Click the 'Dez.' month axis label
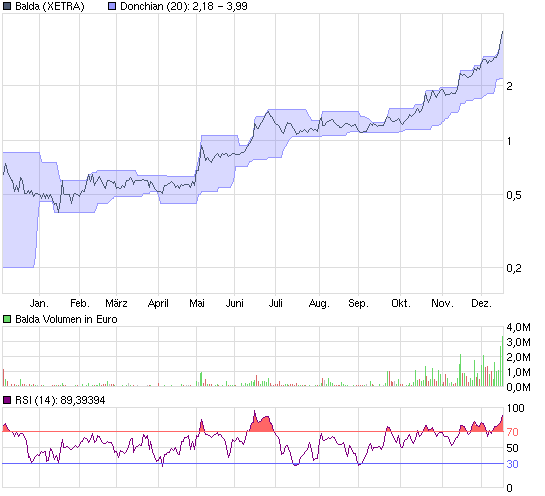 coord(482,303)
